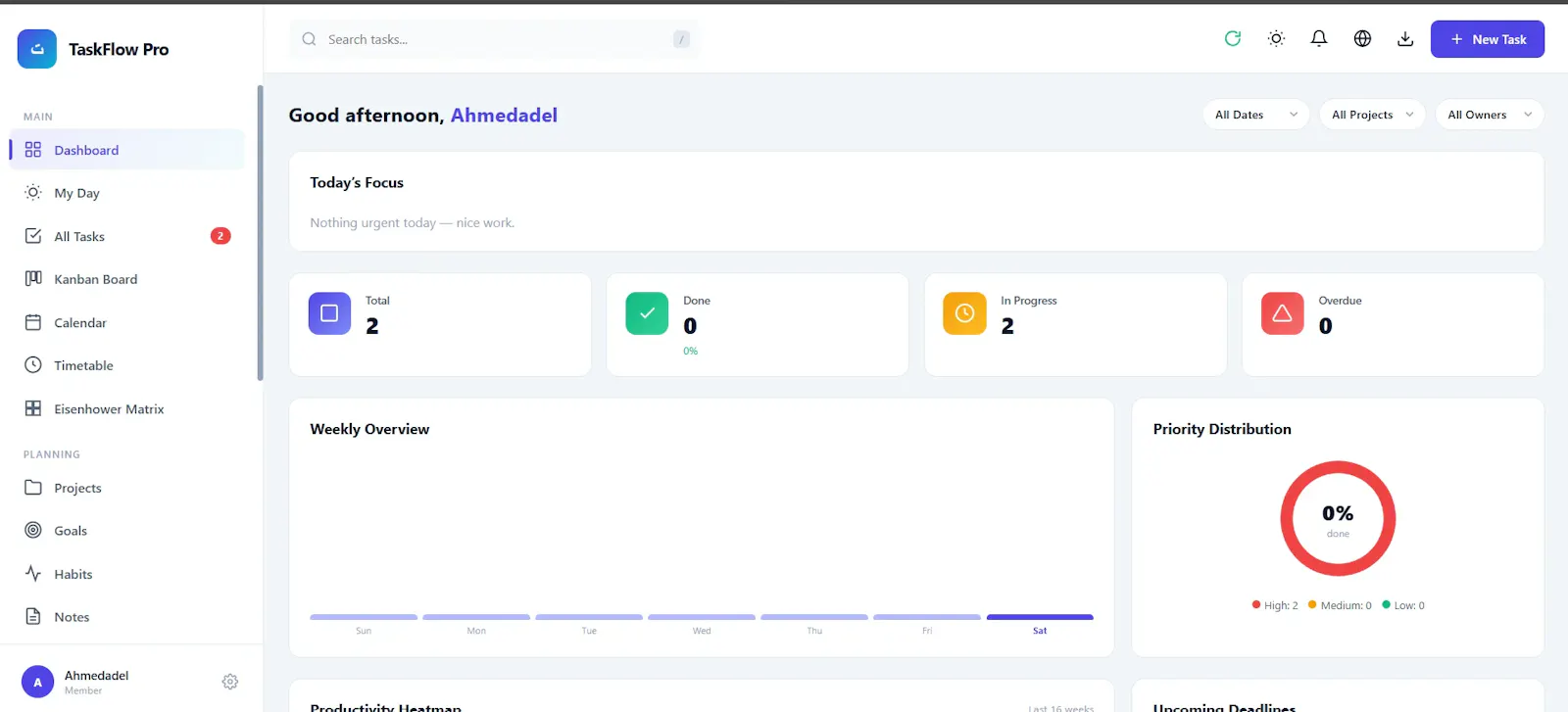Go to Dashboard in sidebar
This screenshot has width=1568, height=712.
[x=127, y=150]
